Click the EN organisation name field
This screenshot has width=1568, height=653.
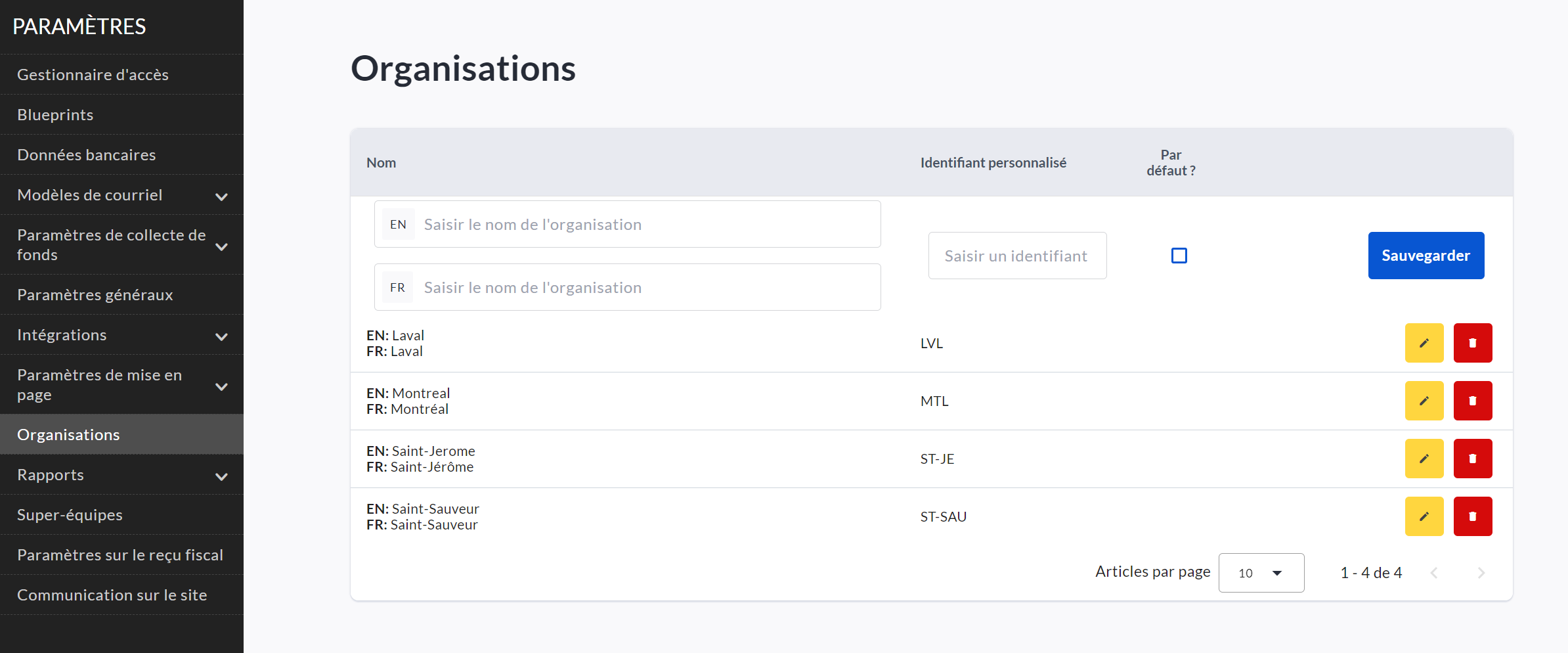click(647, 225)
